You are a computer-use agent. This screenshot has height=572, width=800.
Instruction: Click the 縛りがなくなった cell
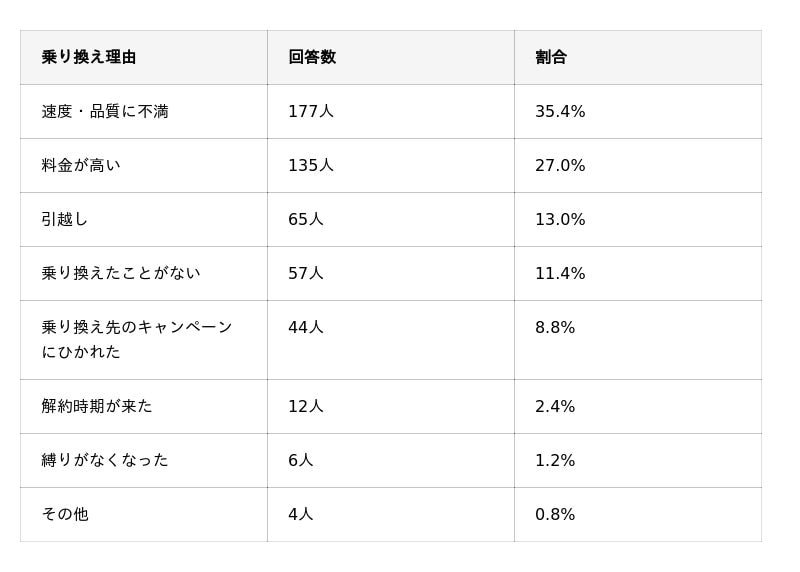coord(105,460)
